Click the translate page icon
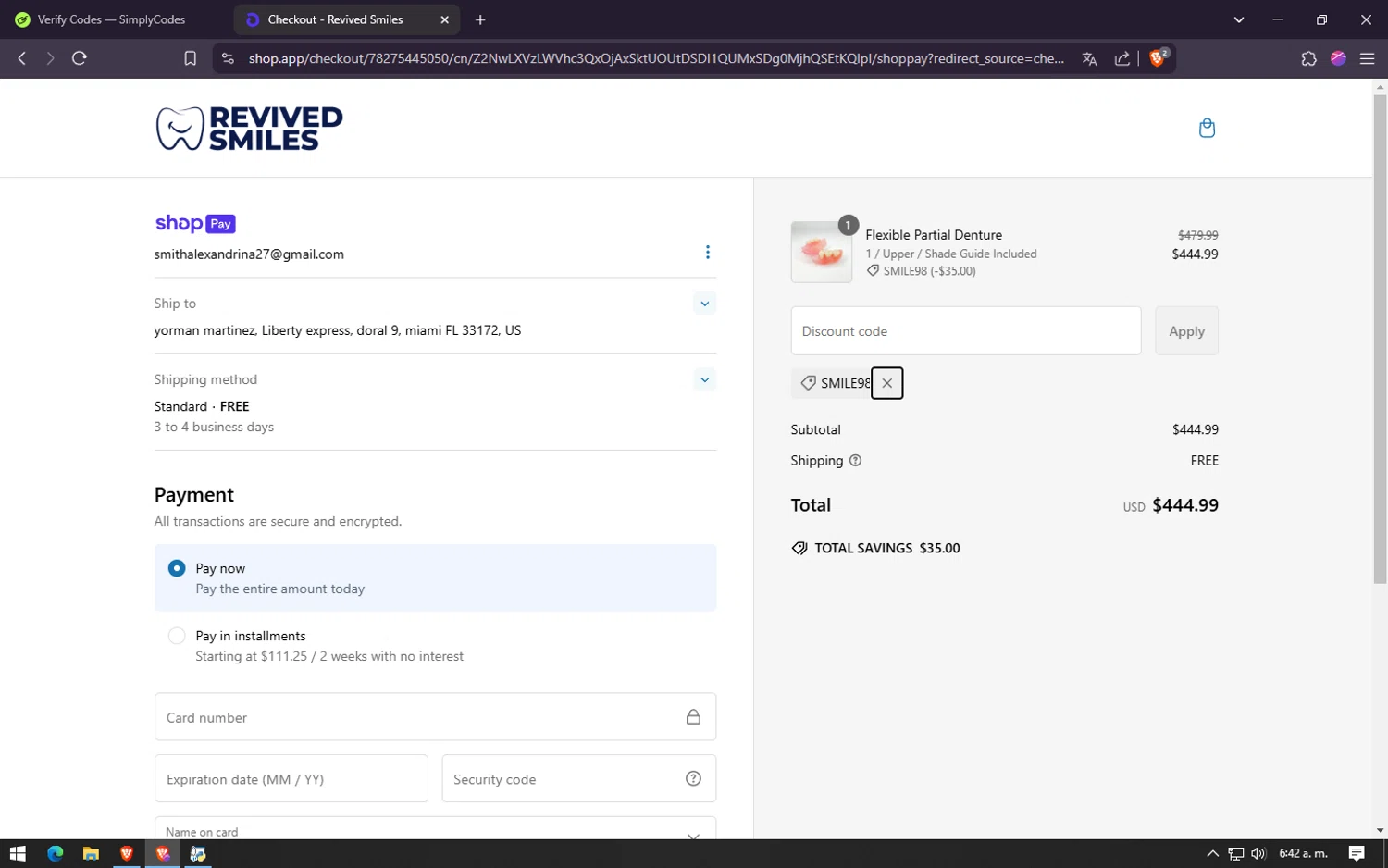1388x868 pixels. pyautogui.click(x=1089, y=58)
